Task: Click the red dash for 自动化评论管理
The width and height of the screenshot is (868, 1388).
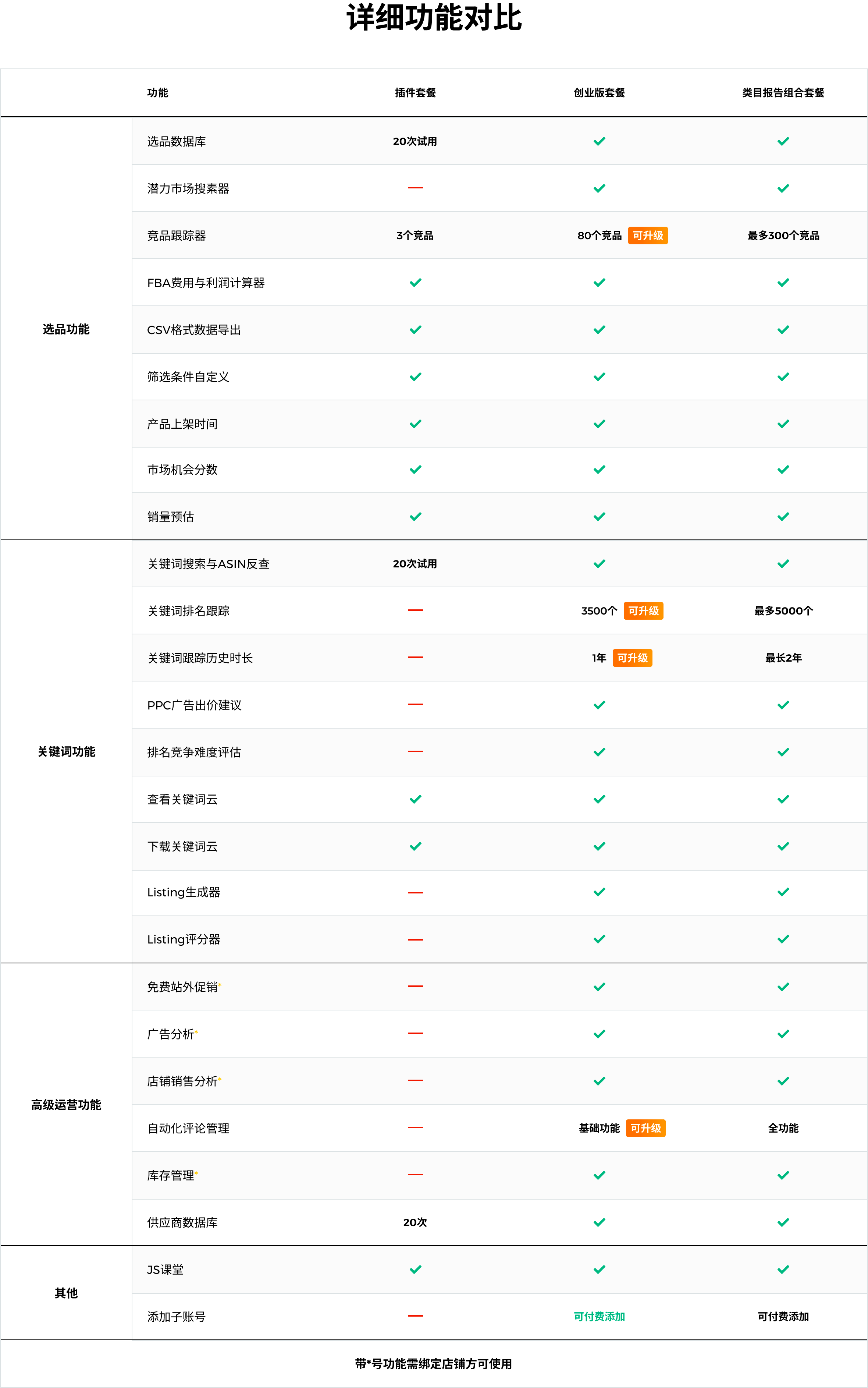Action: (415, 1127)
